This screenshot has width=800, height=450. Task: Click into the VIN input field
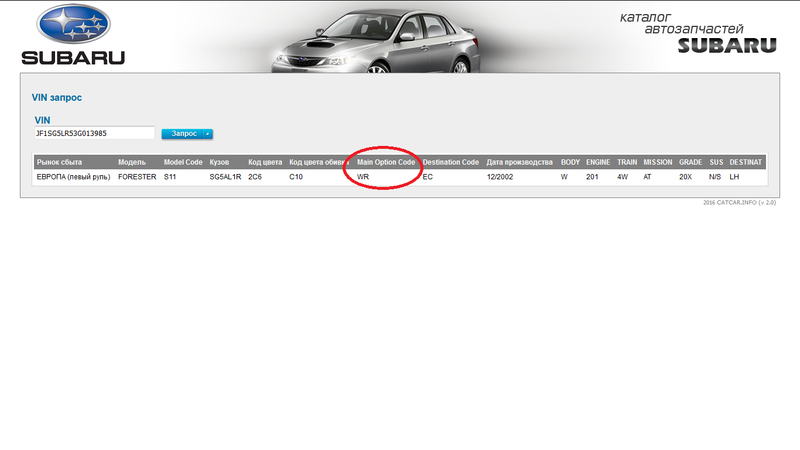point(94,133)
